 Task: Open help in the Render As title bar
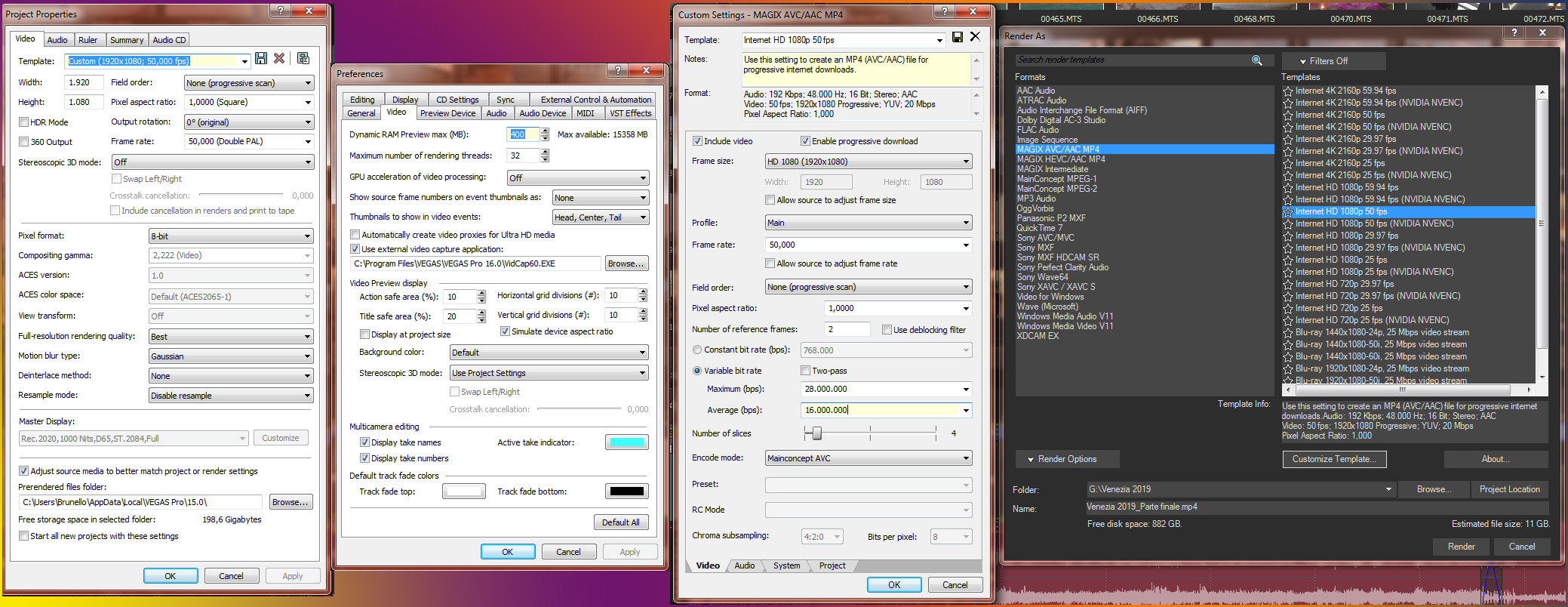point(1514,32)
